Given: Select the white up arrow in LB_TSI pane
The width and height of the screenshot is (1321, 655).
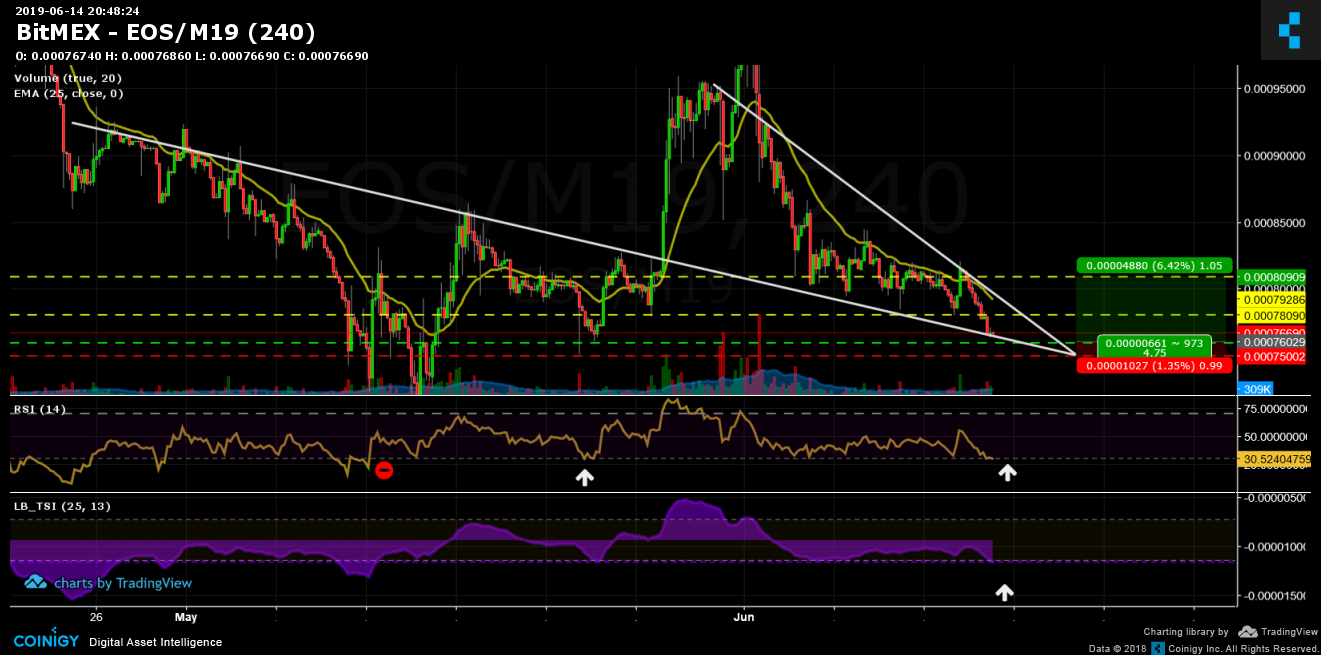Looking at the screenshot, I should click(1004, 593).
